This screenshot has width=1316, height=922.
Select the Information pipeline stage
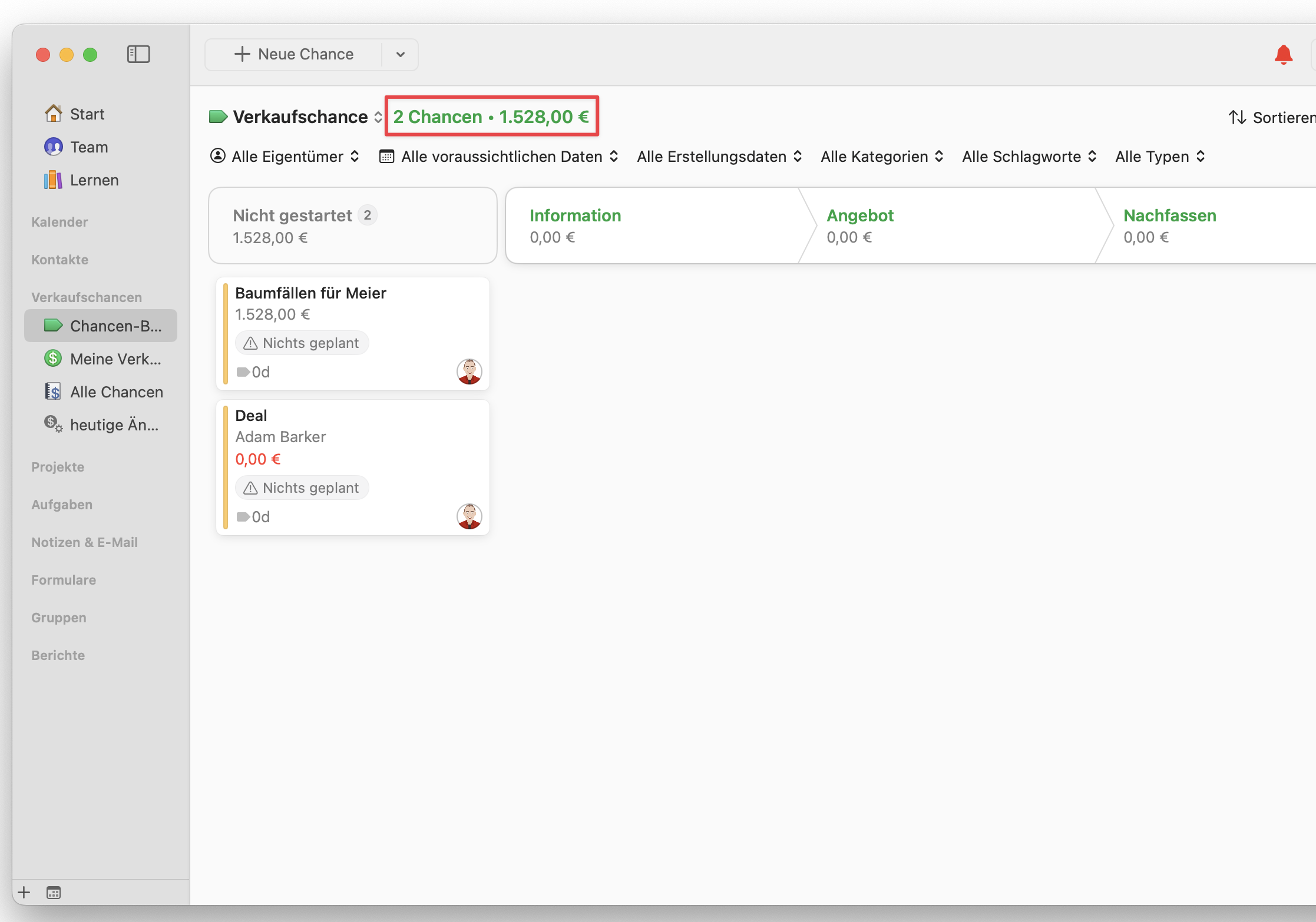pyautogui.click(x=574, y=215)
